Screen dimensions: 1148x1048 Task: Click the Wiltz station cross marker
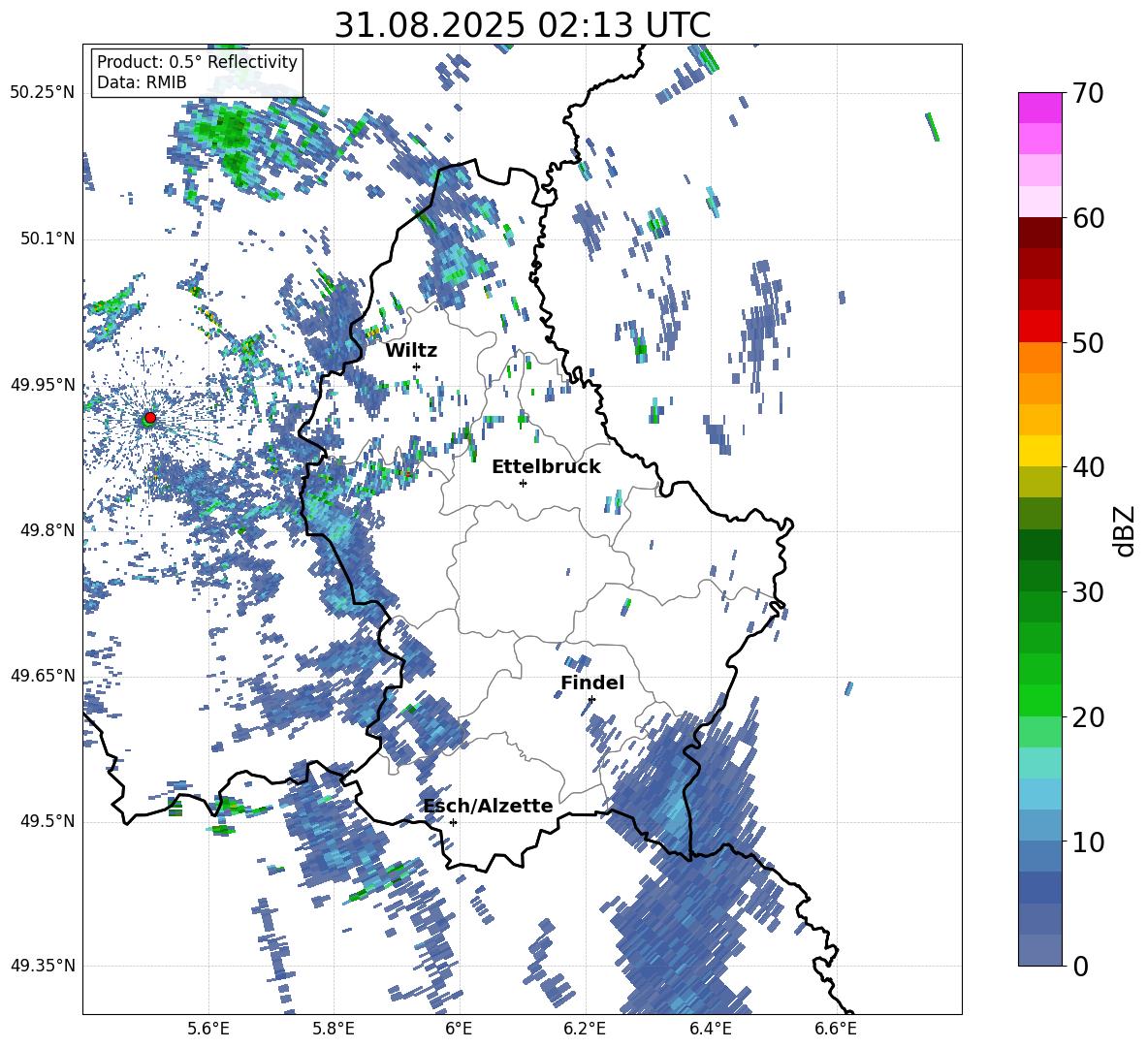click(x=417, y=366)
